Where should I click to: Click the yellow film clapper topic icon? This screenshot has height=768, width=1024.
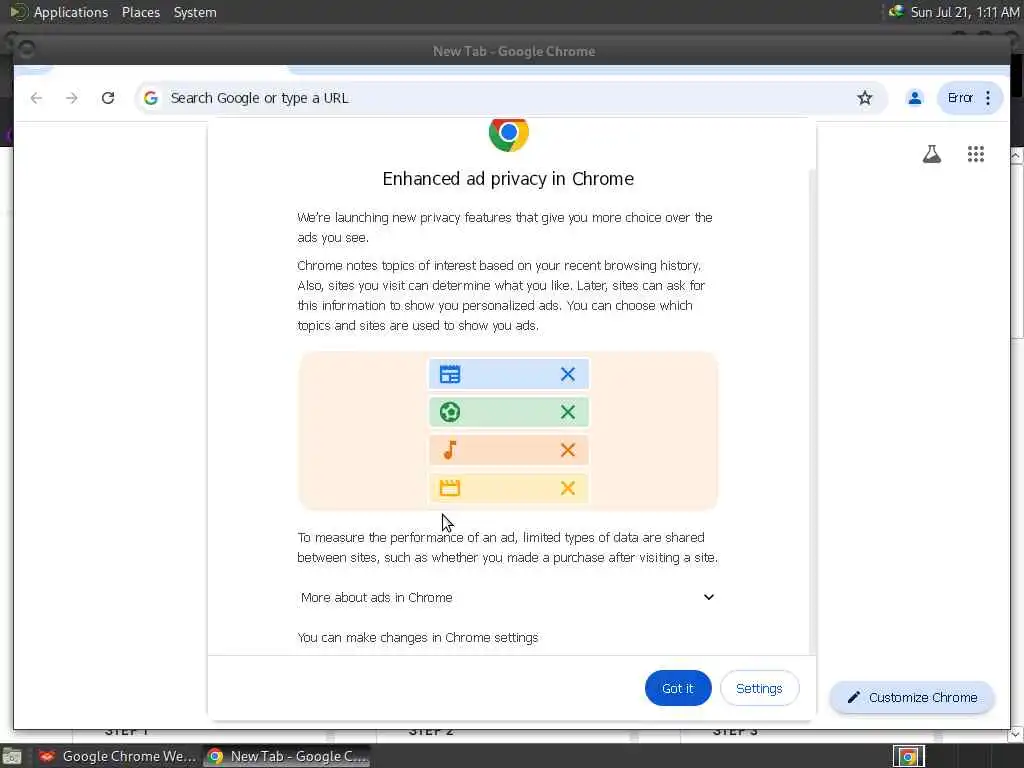click(450, 488)
